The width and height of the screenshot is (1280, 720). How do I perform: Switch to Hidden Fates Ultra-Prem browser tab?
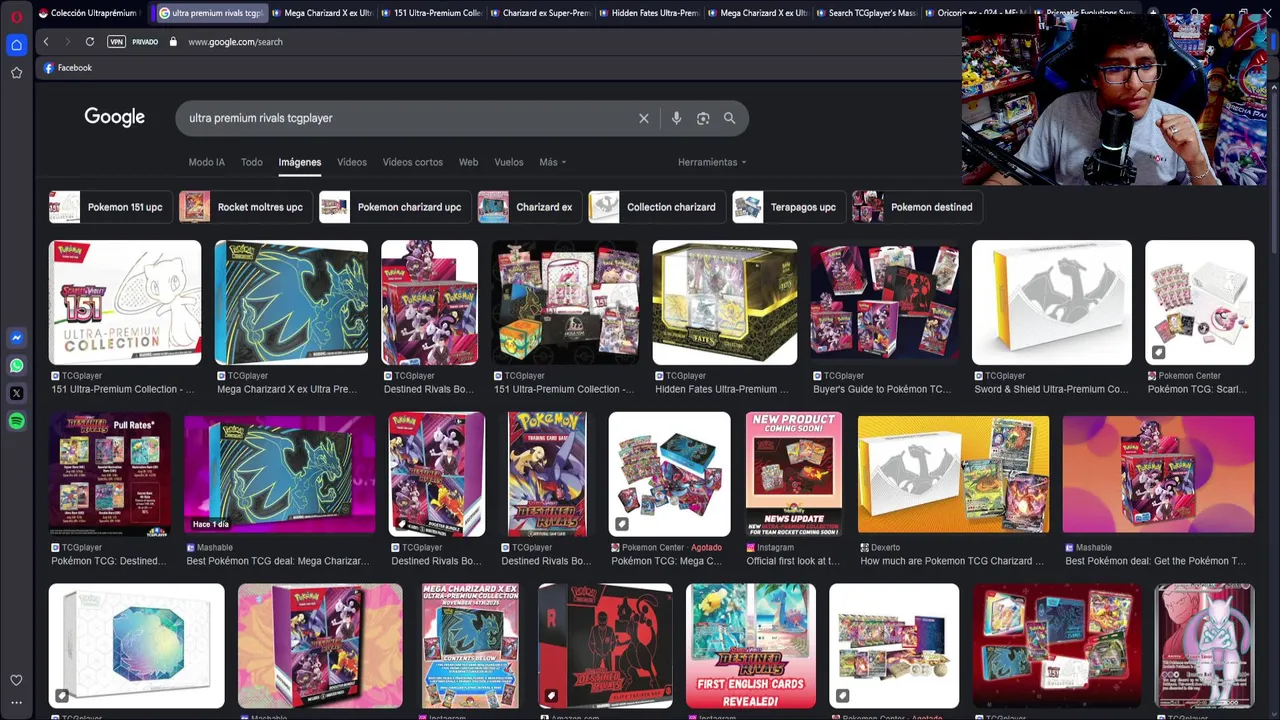(650, 13)
